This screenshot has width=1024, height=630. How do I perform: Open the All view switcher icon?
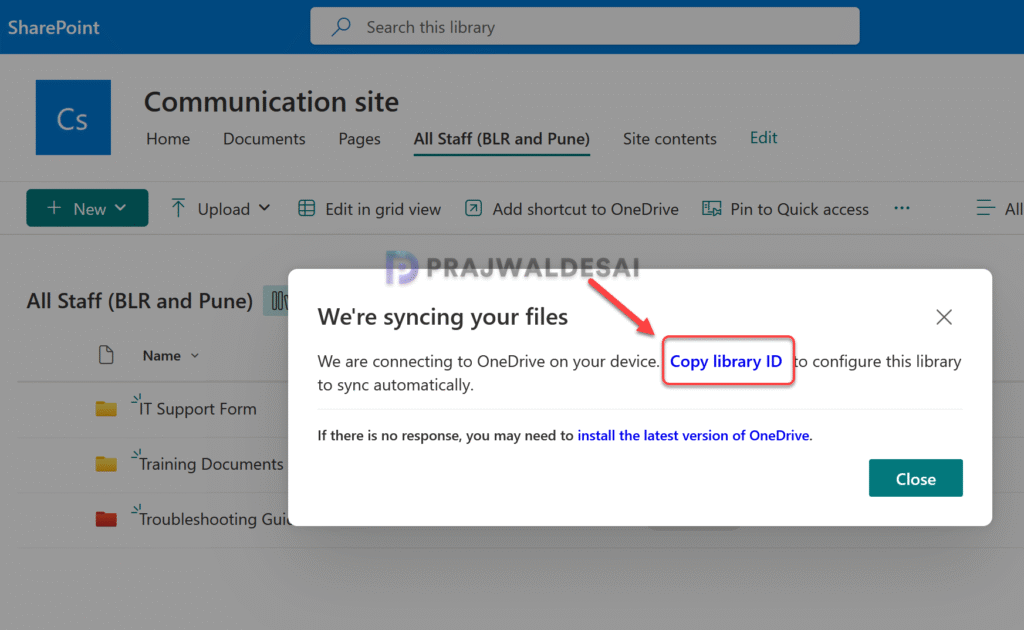(x=985, y=208)
